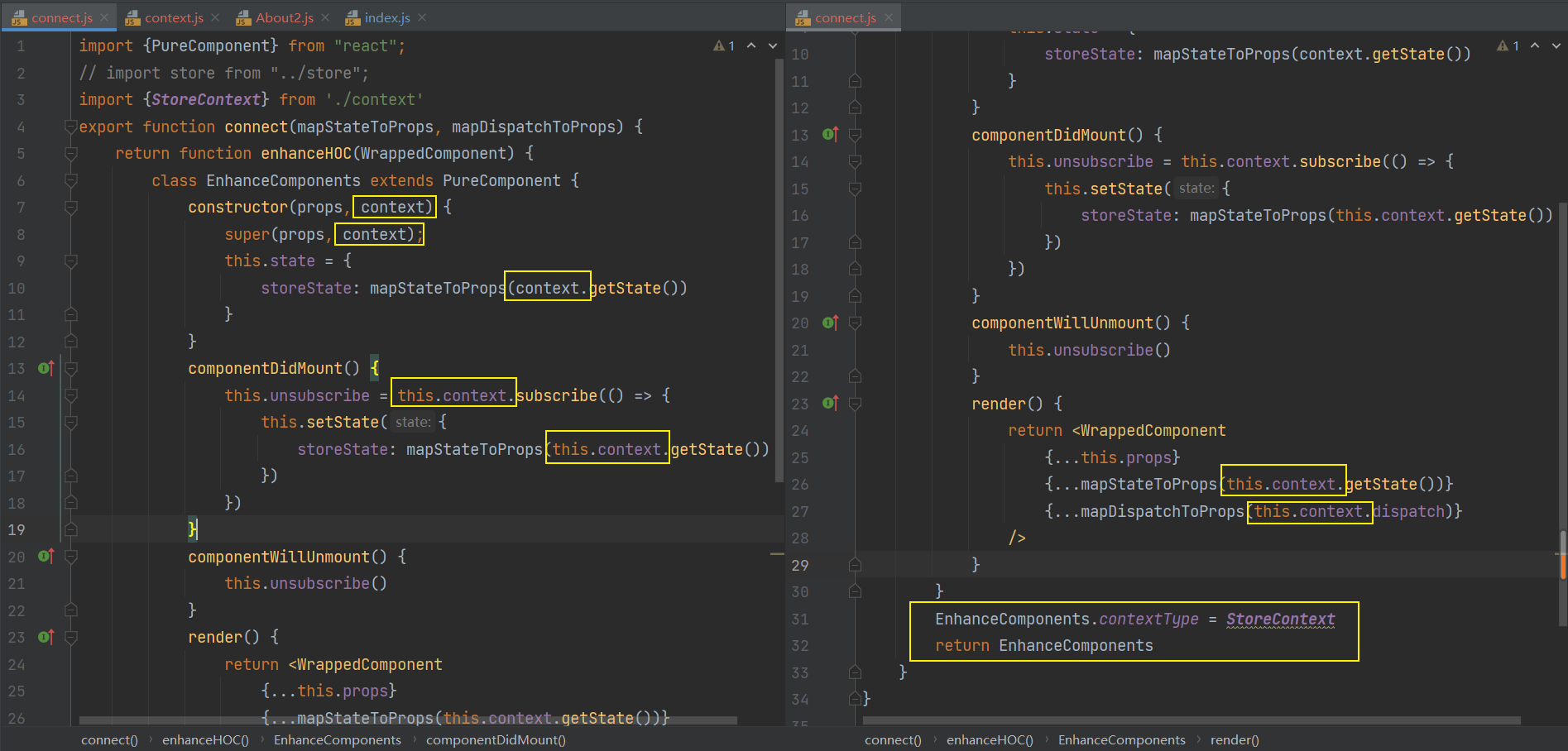
Task: Click right editor vertical scrollbar
Action: click(x=1562, y=414)
